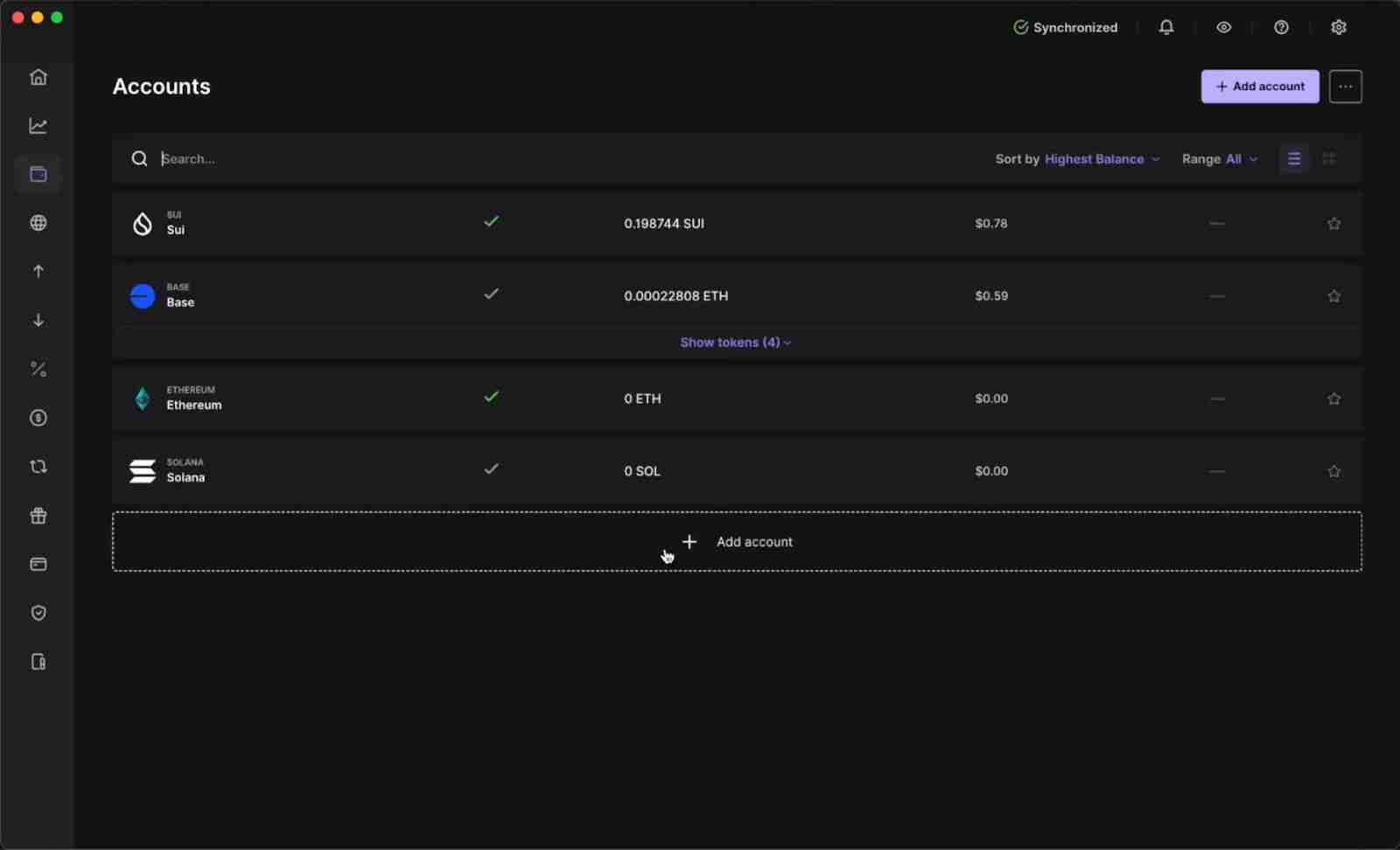Switch to grid view layout
The width and height of the screenshot is (1400, 850).
tap(1328, 159)
